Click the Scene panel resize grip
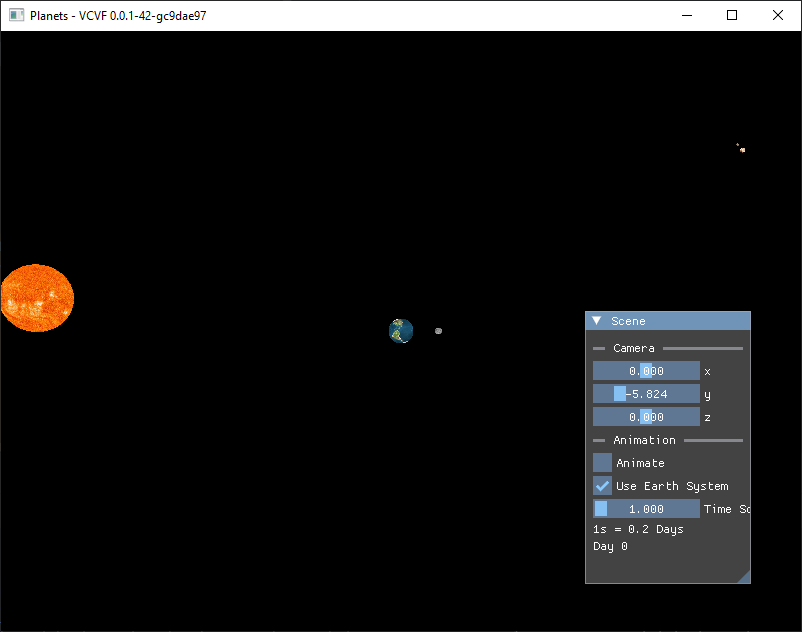This screenshot has width=802, height=632. click(x=744, y=578)
